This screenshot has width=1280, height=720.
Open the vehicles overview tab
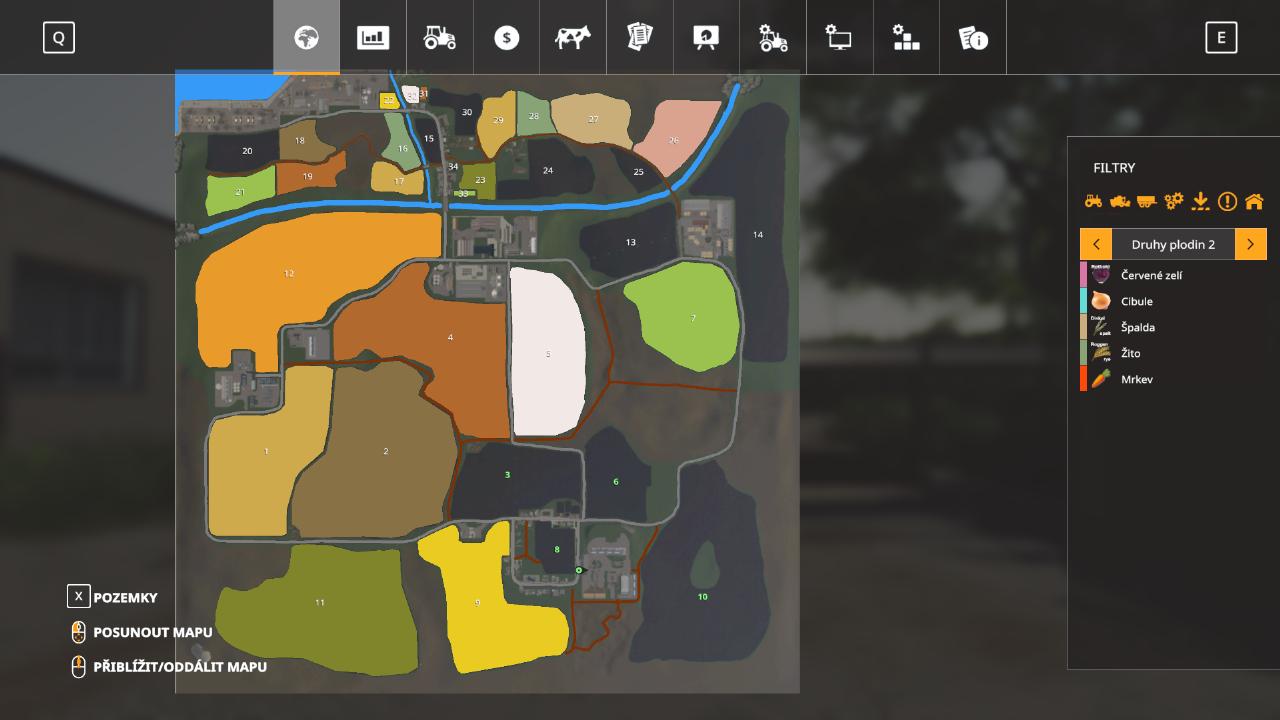coord(440,38)
